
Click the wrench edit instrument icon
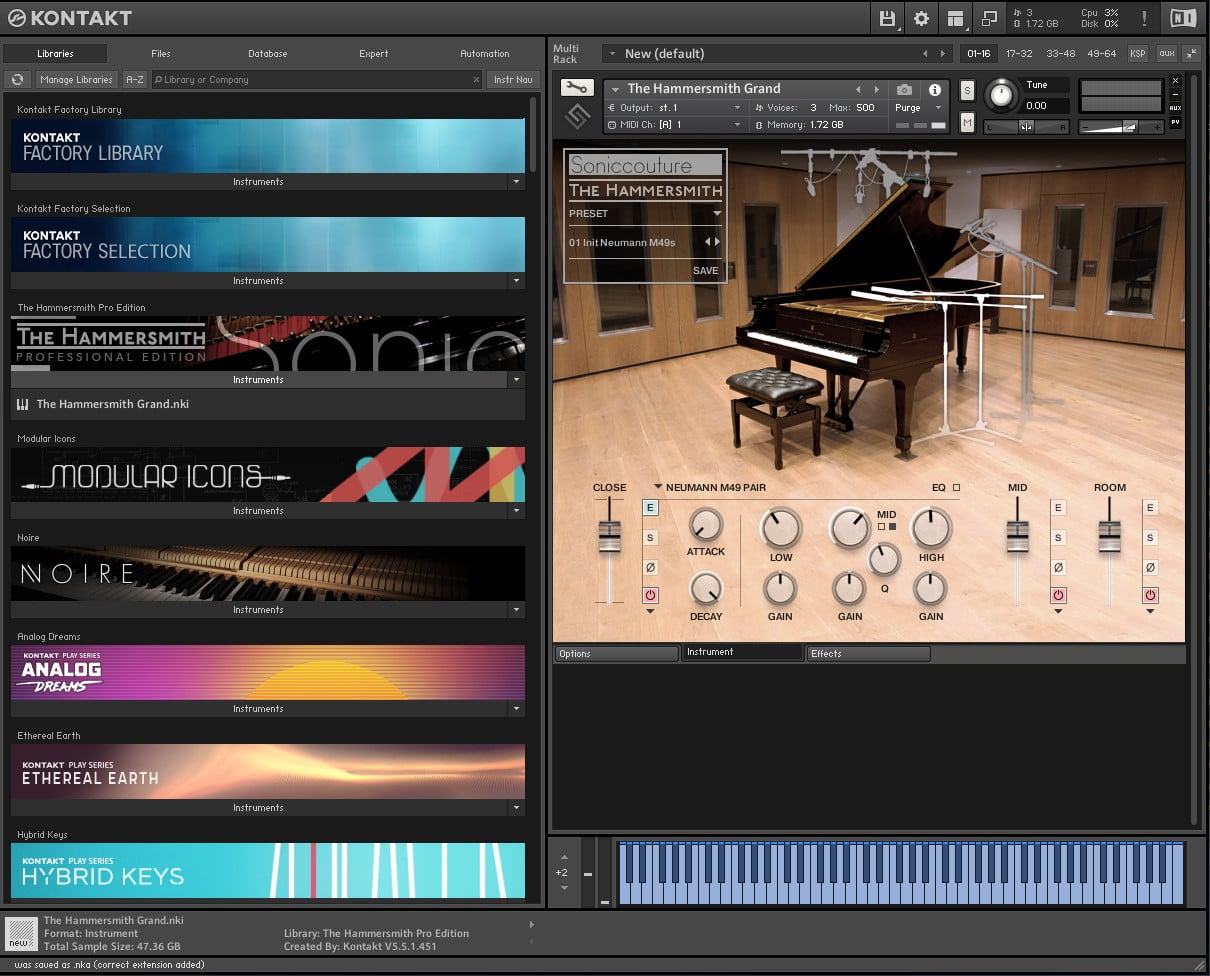[576, 88]
